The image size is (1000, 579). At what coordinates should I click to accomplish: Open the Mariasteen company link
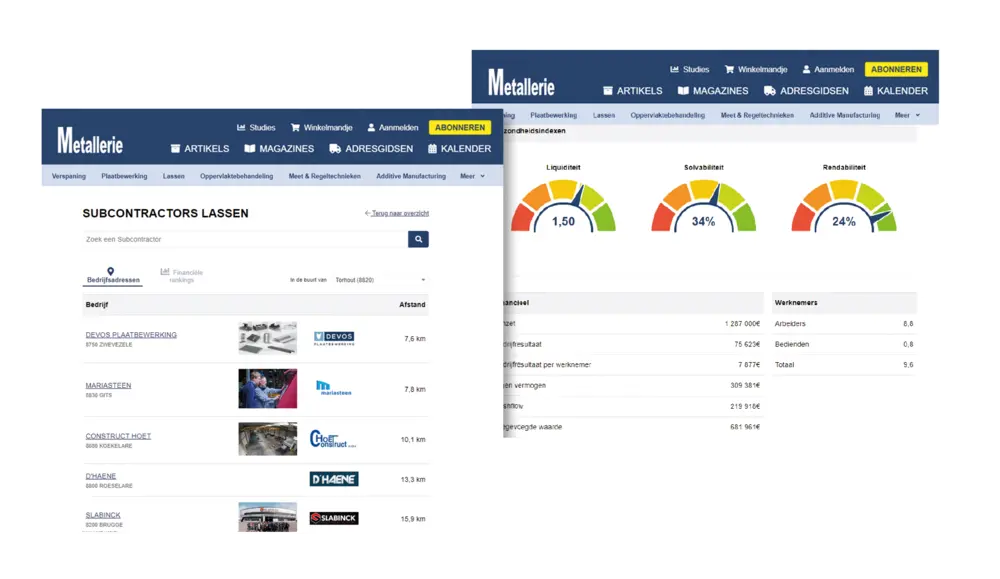point(108,385)
